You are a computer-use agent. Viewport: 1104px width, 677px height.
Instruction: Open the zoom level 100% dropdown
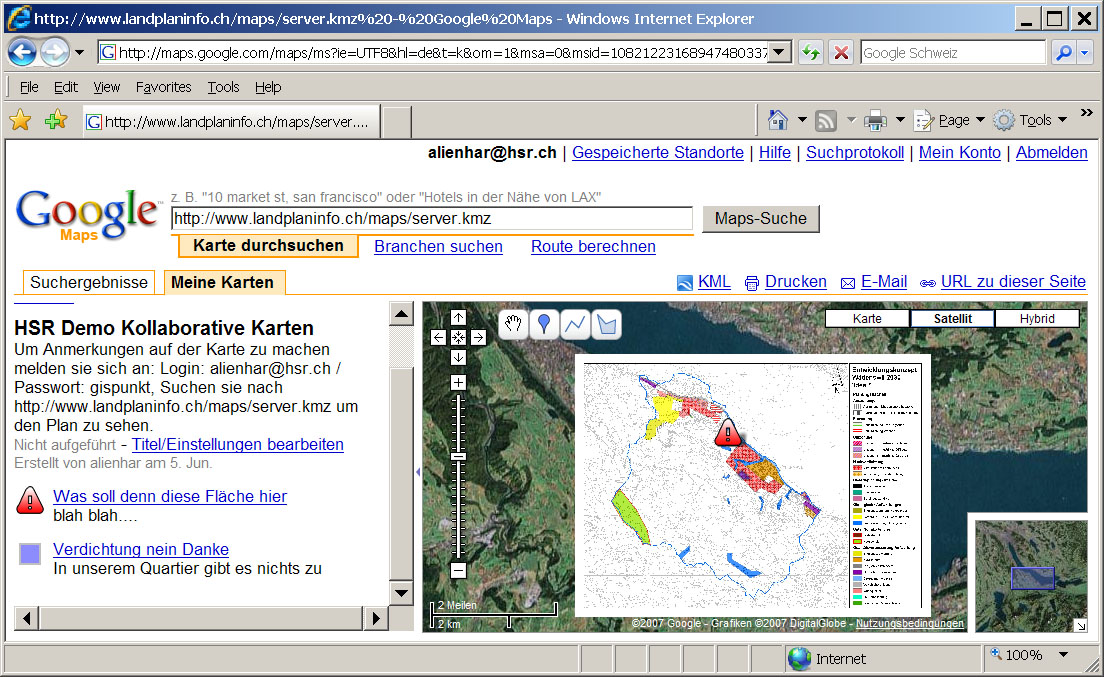[1063, 655]
